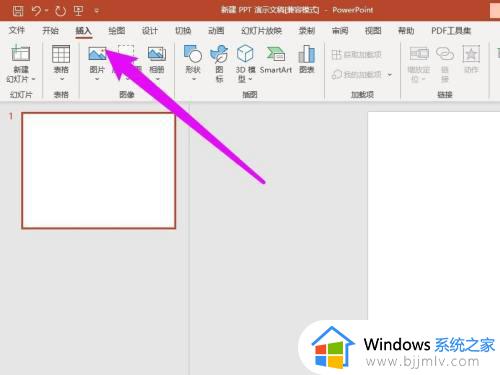Click the Save icon in quick access toolbar
500x375 pixels.
pos(18,11)
